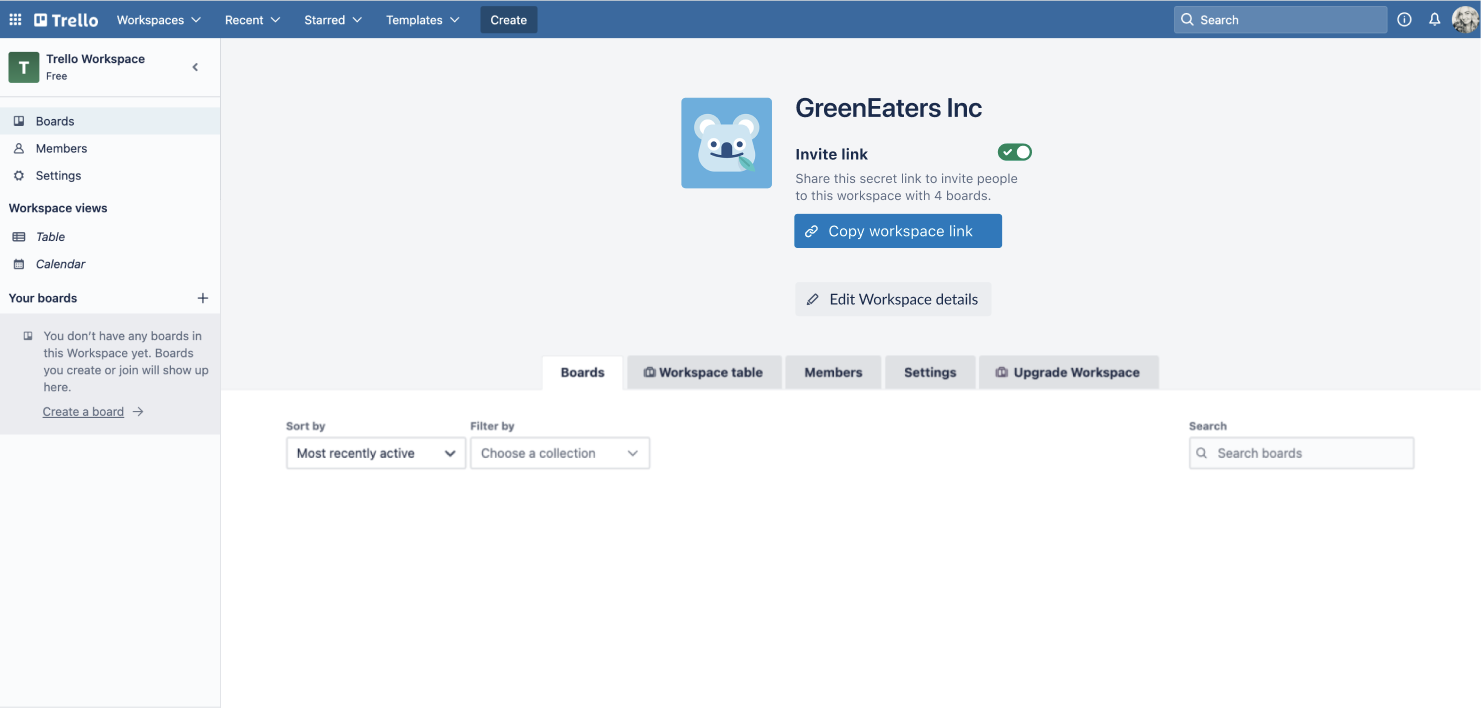Click the Copy workspace link button
The image size is (1482, 708).
pos(898,231)
